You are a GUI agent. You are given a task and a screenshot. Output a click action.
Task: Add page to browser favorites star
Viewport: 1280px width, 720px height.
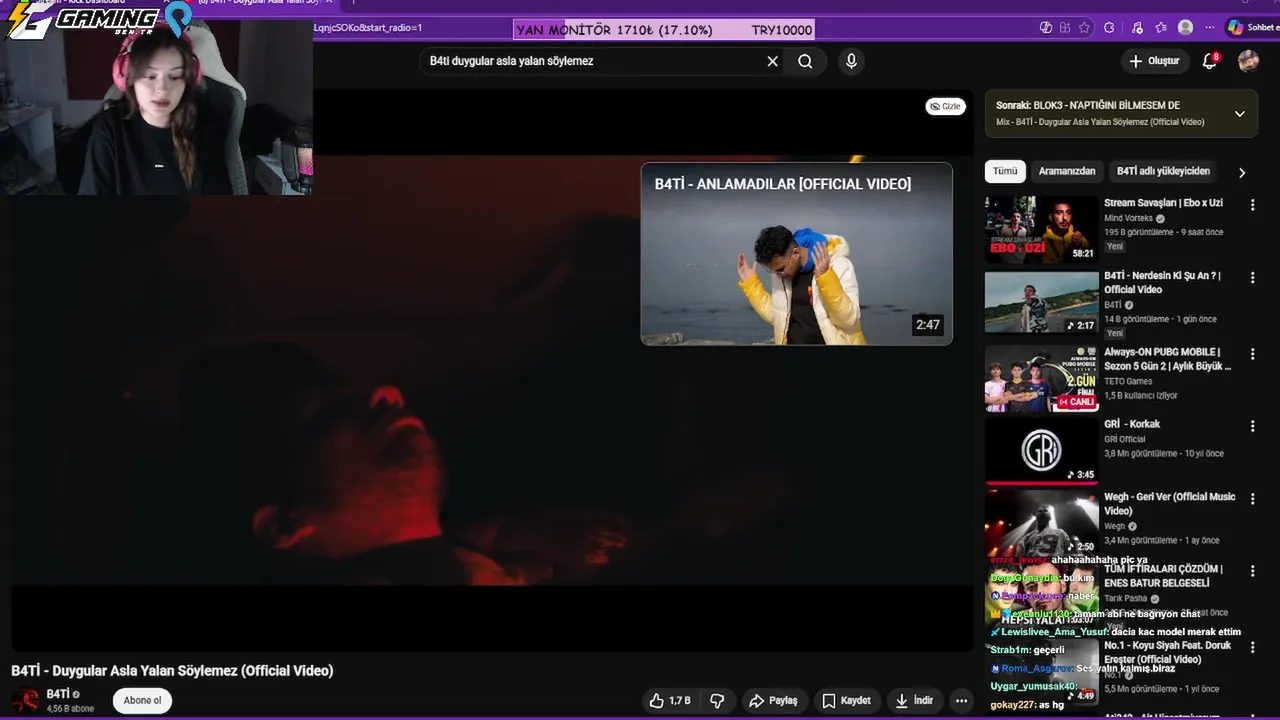(x=1084, y=28)
